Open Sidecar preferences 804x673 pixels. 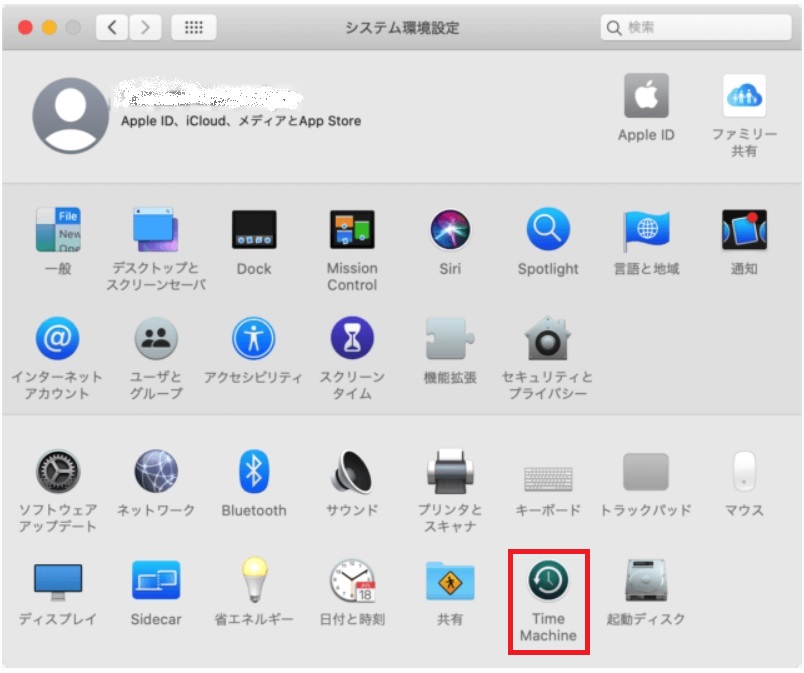[x=156, y=580]
